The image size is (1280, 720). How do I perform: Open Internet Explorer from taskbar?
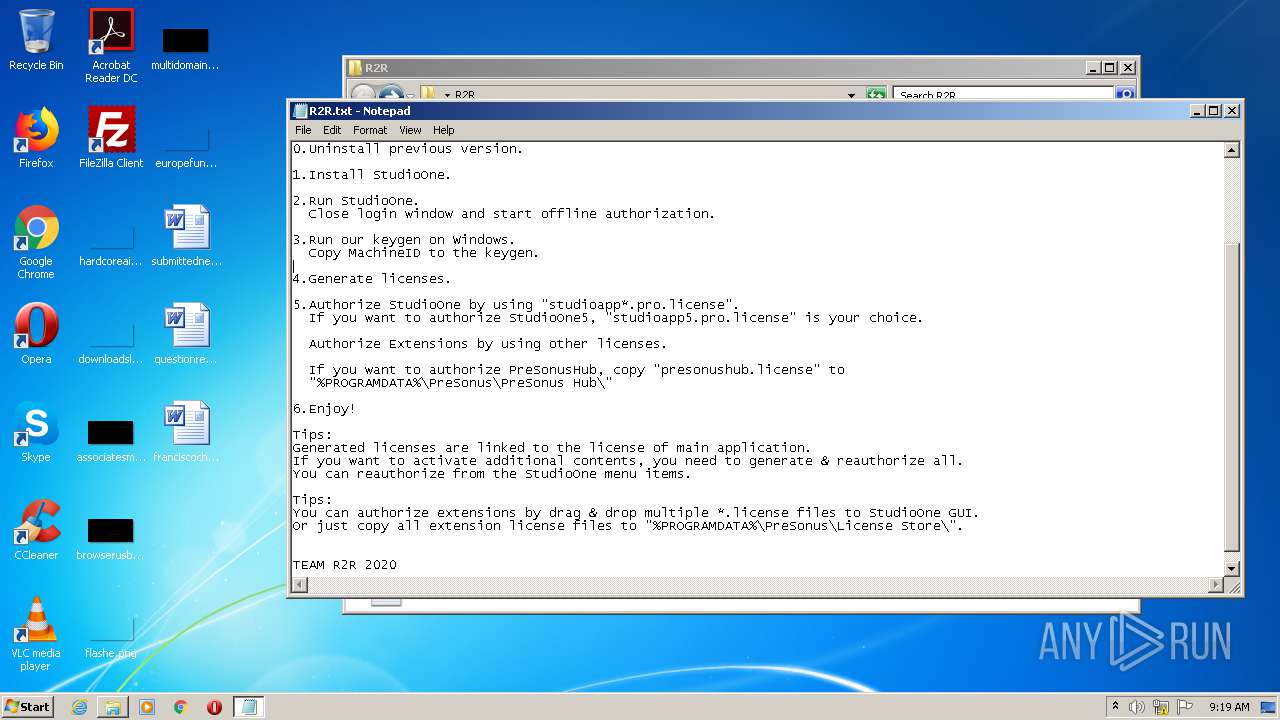click(x=79, y=707)
